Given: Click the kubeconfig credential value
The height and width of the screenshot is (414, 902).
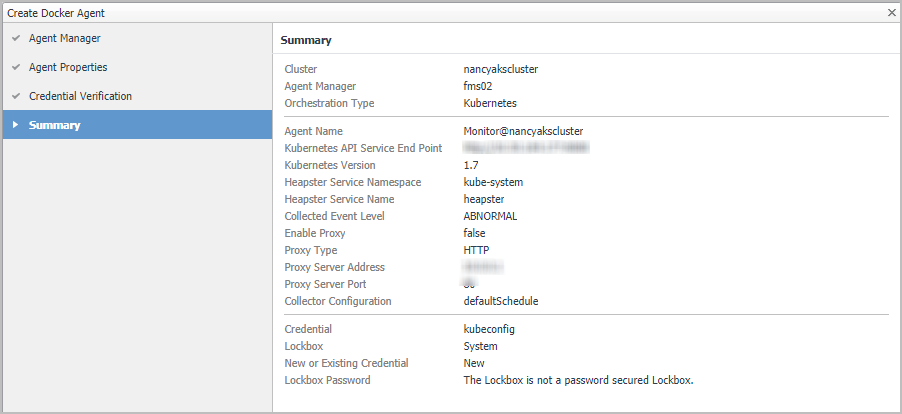Looking at the screenshot, I should (490, 330).
